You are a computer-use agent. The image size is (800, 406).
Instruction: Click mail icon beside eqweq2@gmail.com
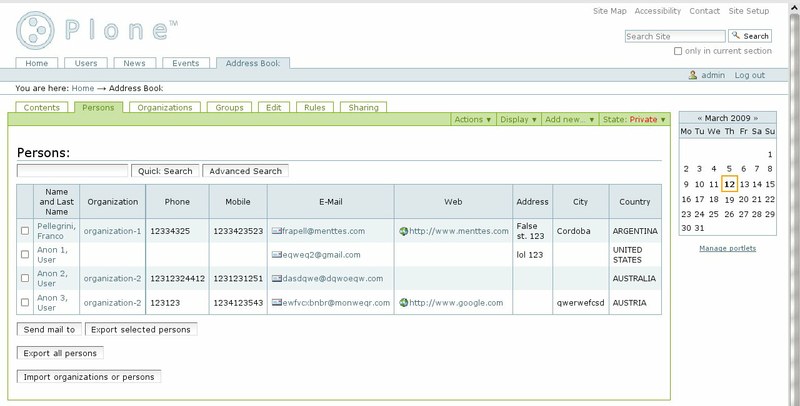[x=277, y=254]
